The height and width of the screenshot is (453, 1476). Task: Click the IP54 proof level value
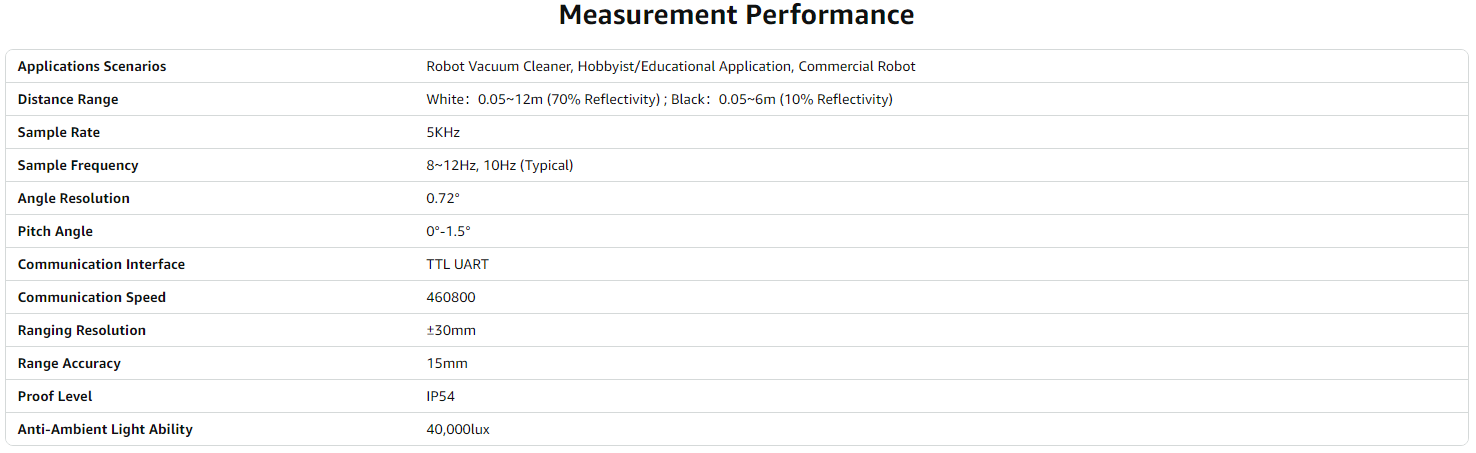pyautogui.click(x=441, y=397)
